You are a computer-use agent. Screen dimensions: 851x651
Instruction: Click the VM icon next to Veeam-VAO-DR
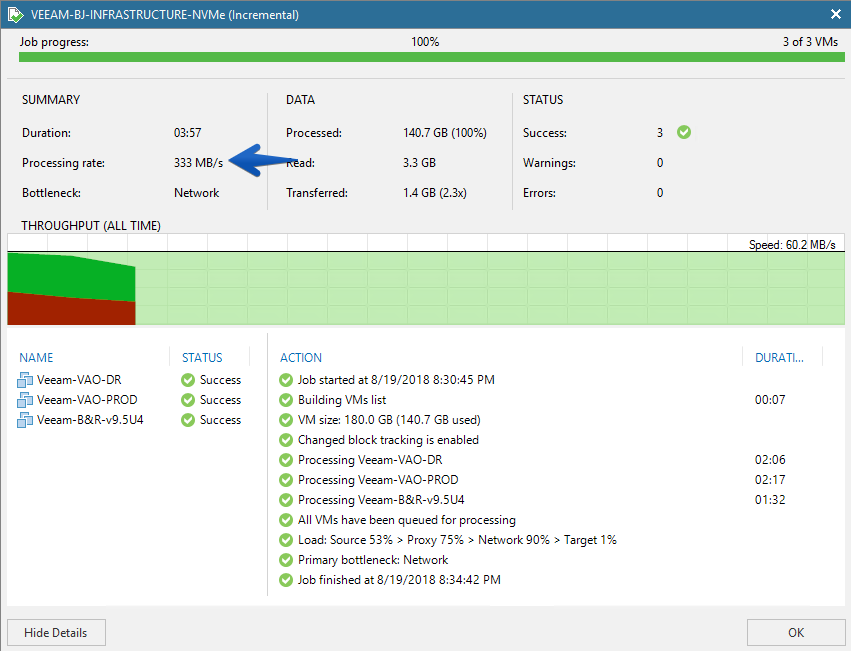25,380
